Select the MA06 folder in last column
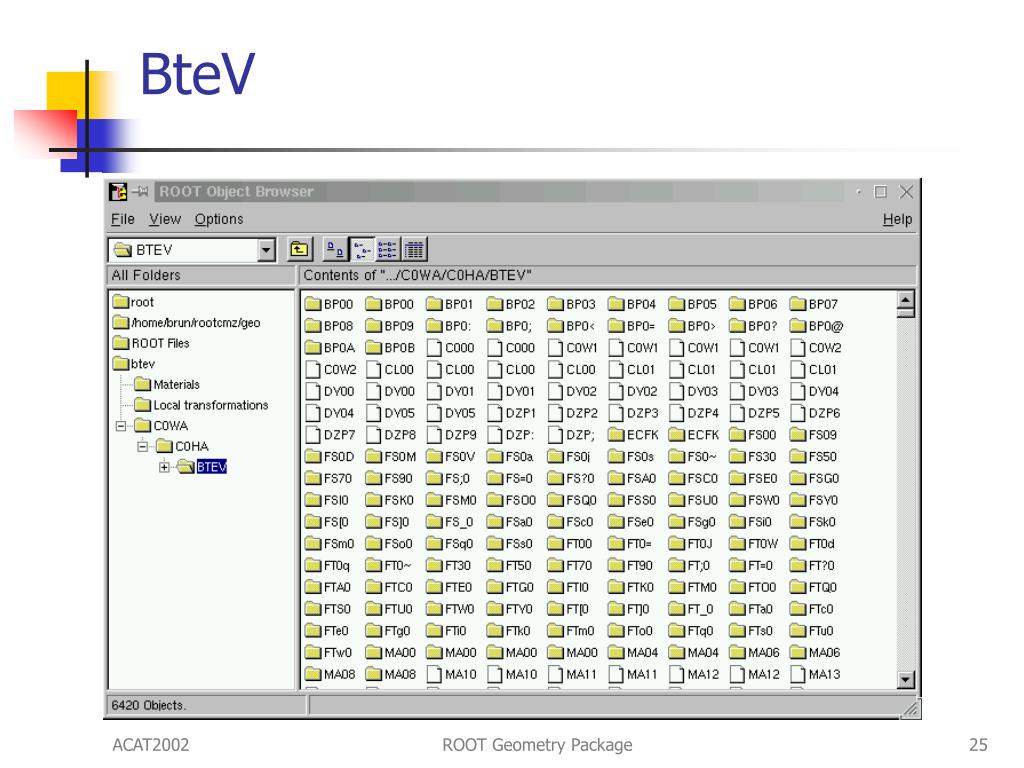The width and height of the screenshot is (1024, 768). pyautogui.click(x=798, y=652)
